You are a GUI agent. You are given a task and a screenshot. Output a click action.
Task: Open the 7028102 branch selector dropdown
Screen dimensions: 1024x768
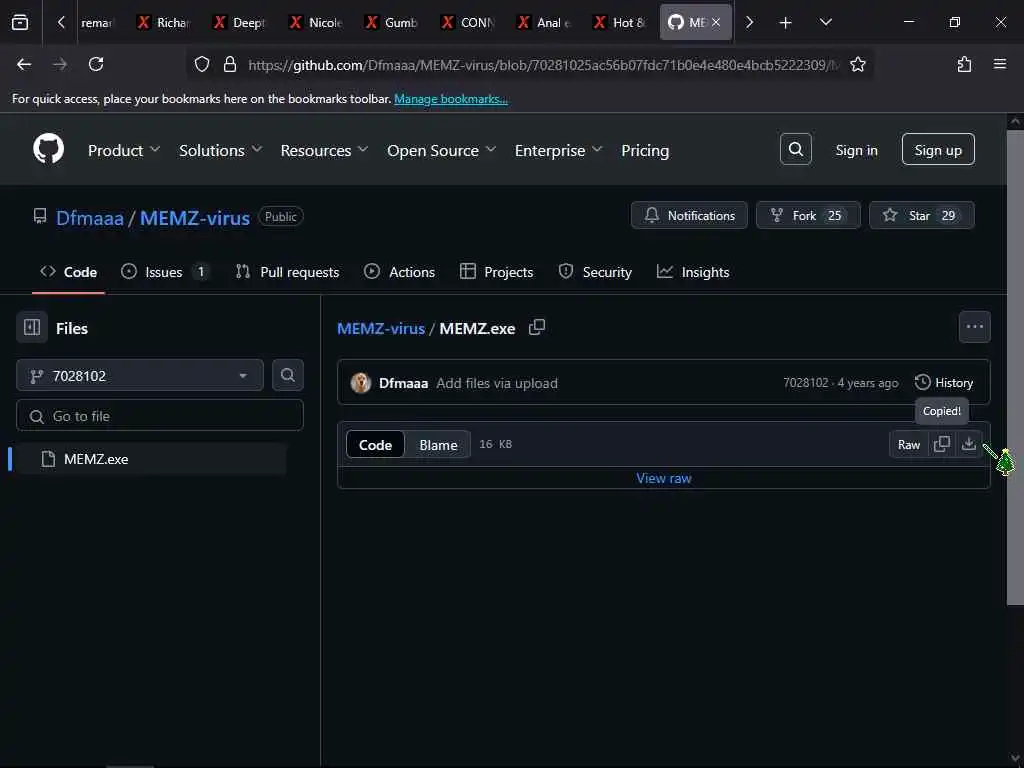(x=140, y=376)
